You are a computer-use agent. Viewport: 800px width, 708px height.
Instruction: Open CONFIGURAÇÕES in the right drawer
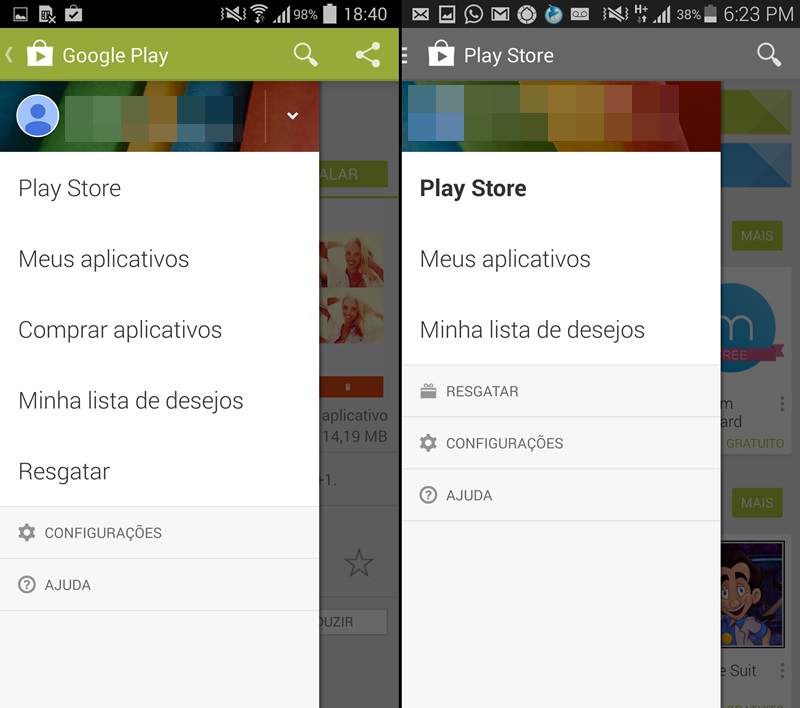click(x=561, y=443)
